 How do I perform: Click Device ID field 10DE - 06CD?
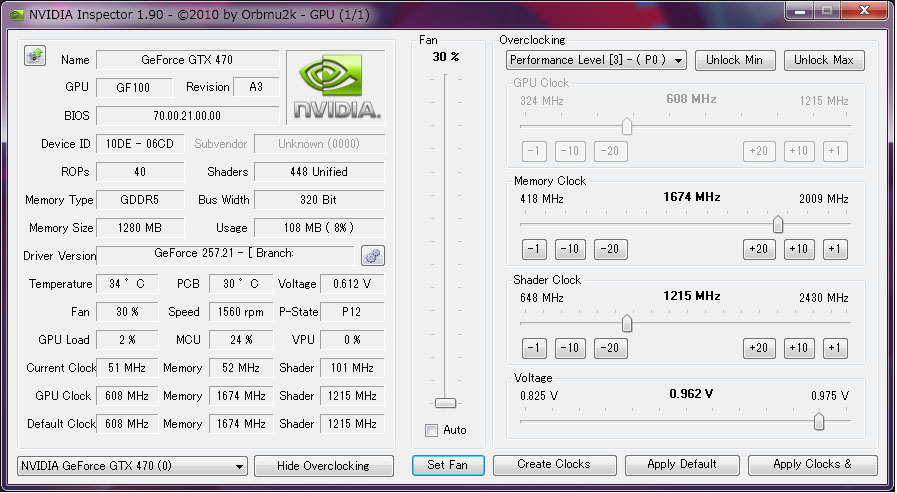(140, 144)
